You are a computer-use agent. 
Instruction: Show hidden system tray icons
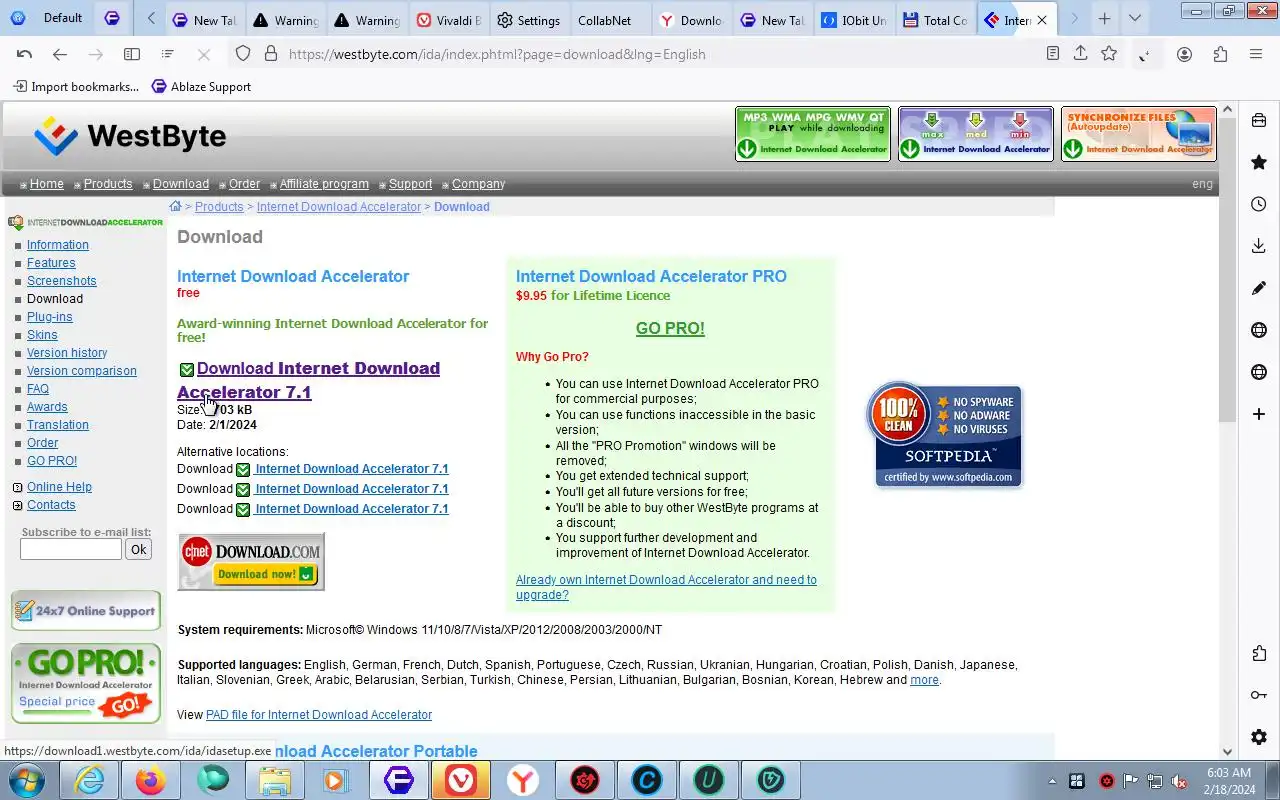pyautogui.click(x=1052, y=781)
